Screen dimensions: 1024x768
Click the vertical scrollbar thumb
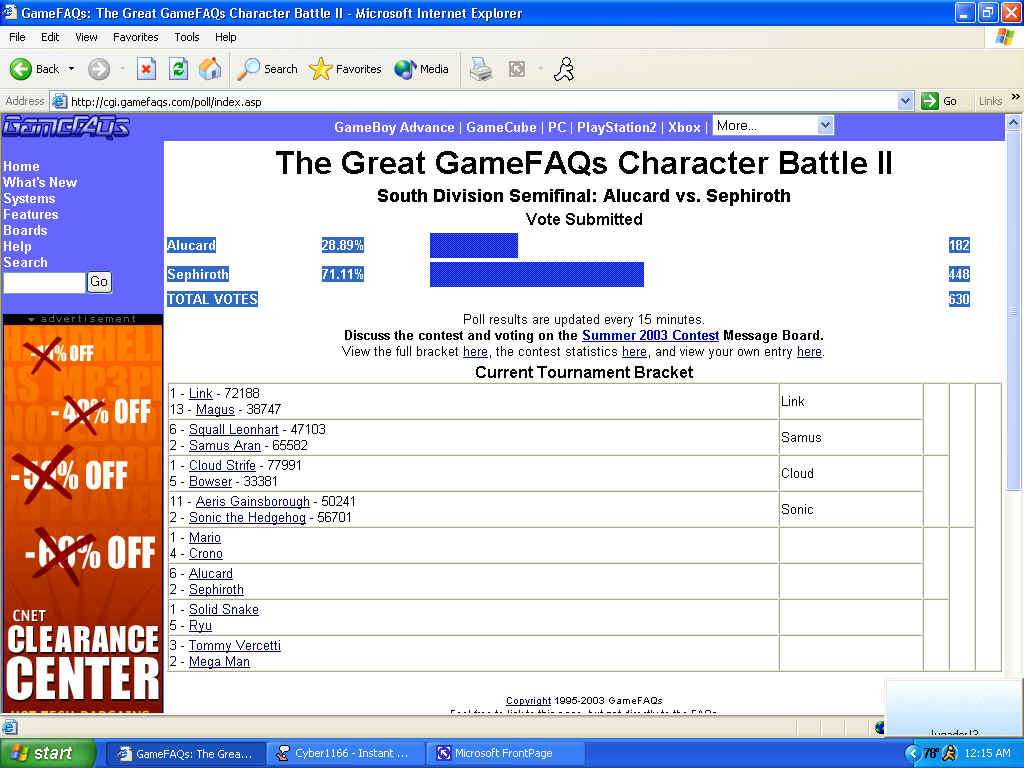tap(1013, 310)
